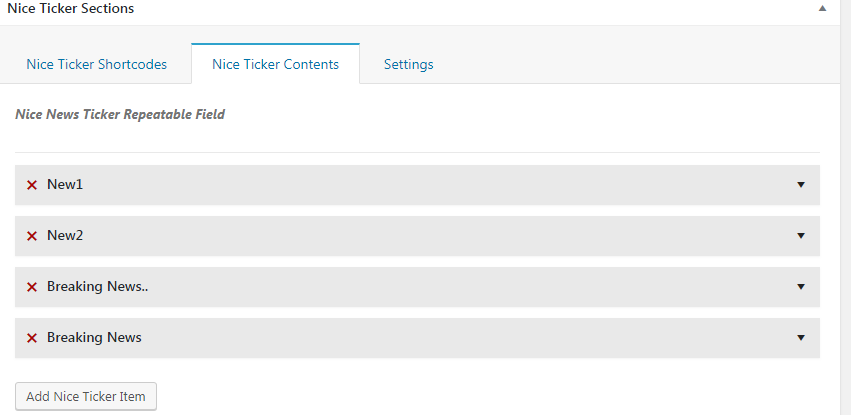Open the arrow on Breaking News without dots
The image size is (851, 415).
point(801,338)
